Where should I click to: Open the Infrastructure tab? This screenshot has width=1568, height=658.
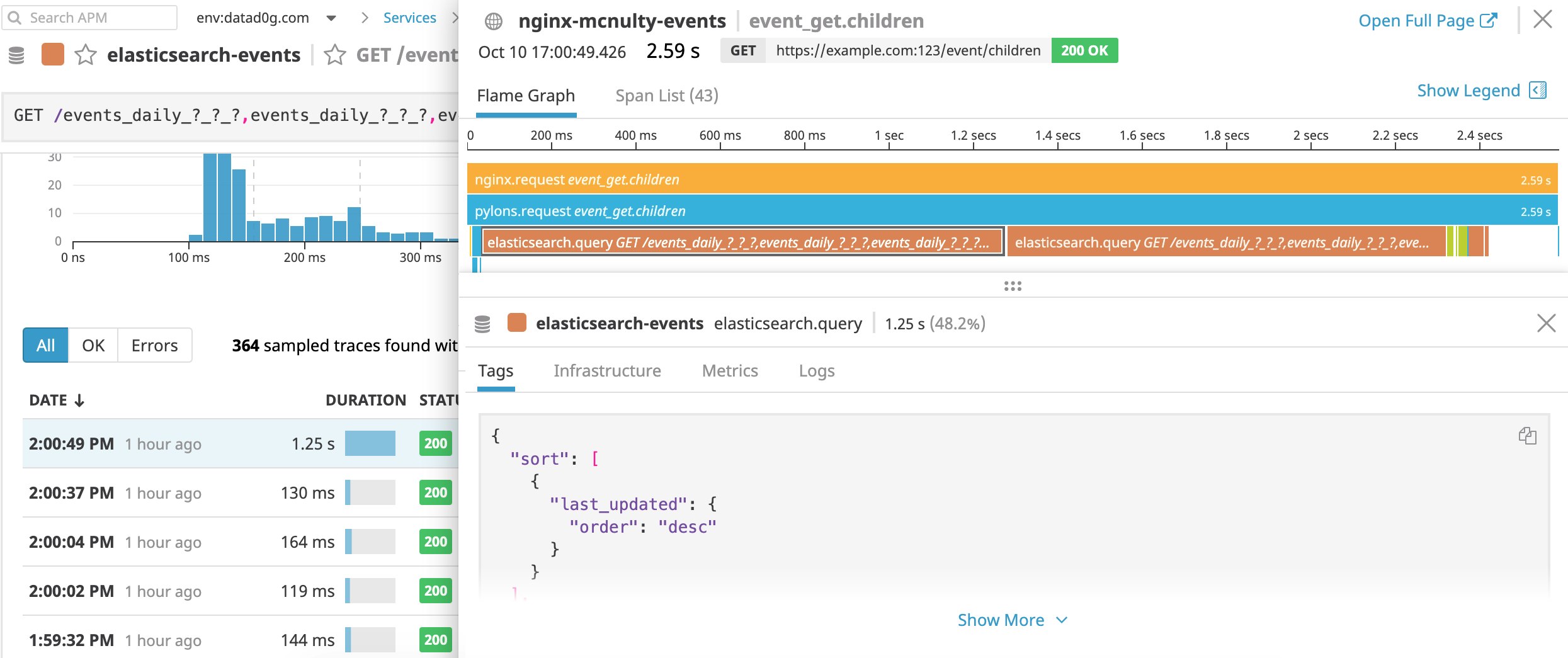(x=606, y=371)
